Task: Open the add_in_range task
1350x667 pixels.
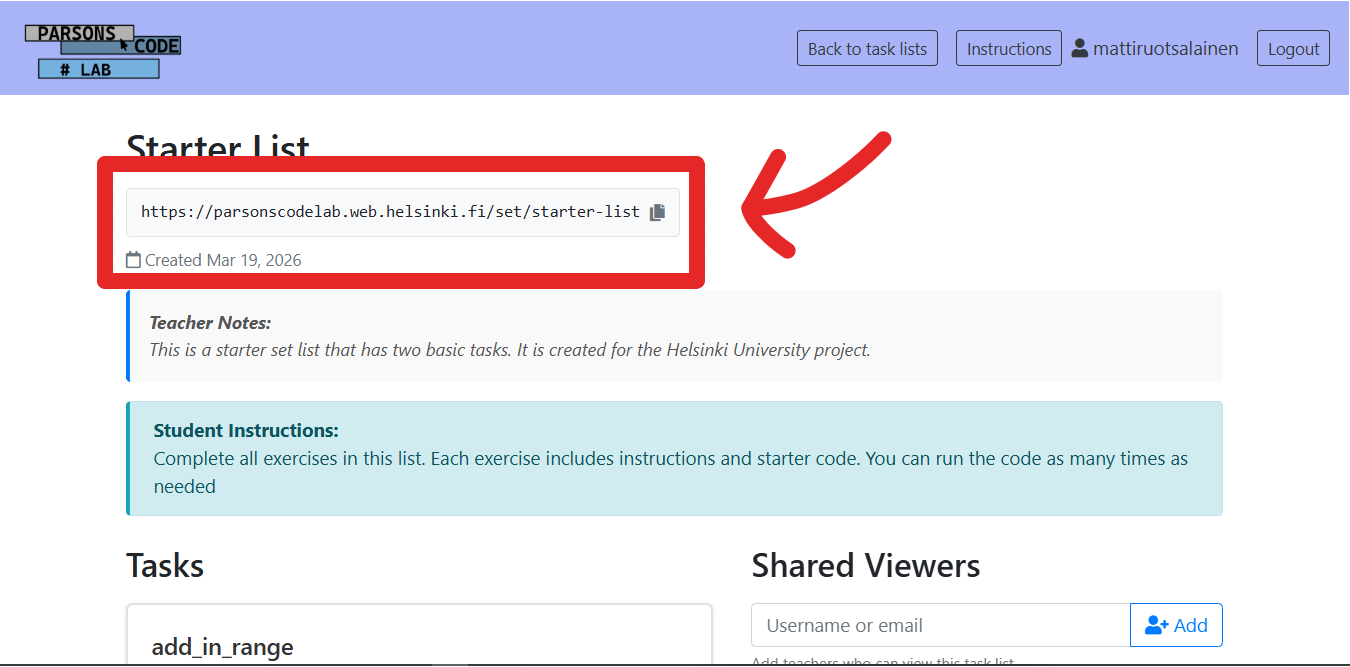Action: coord(222,647)
